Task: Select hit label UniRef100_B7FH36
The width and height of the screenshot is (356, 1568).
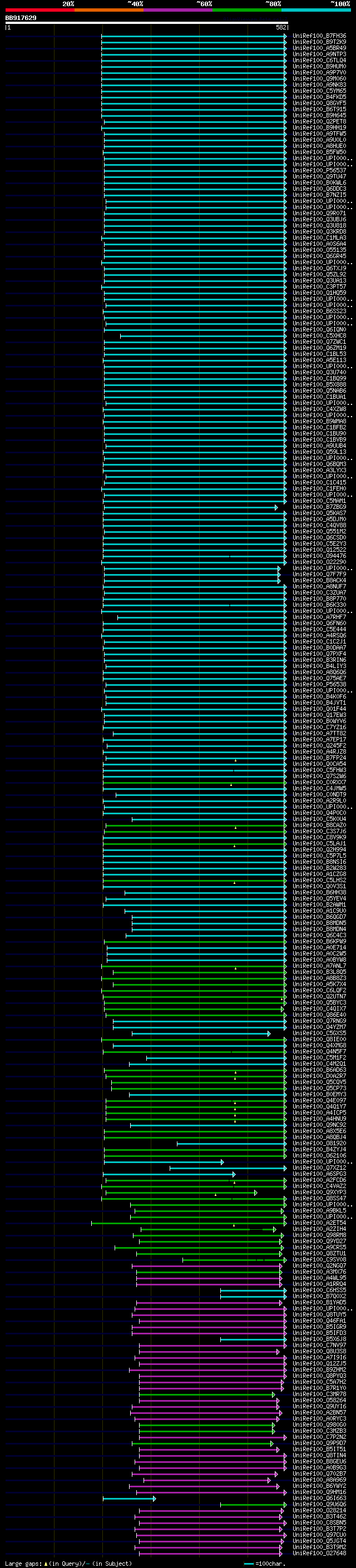Action: pos(319,36)
